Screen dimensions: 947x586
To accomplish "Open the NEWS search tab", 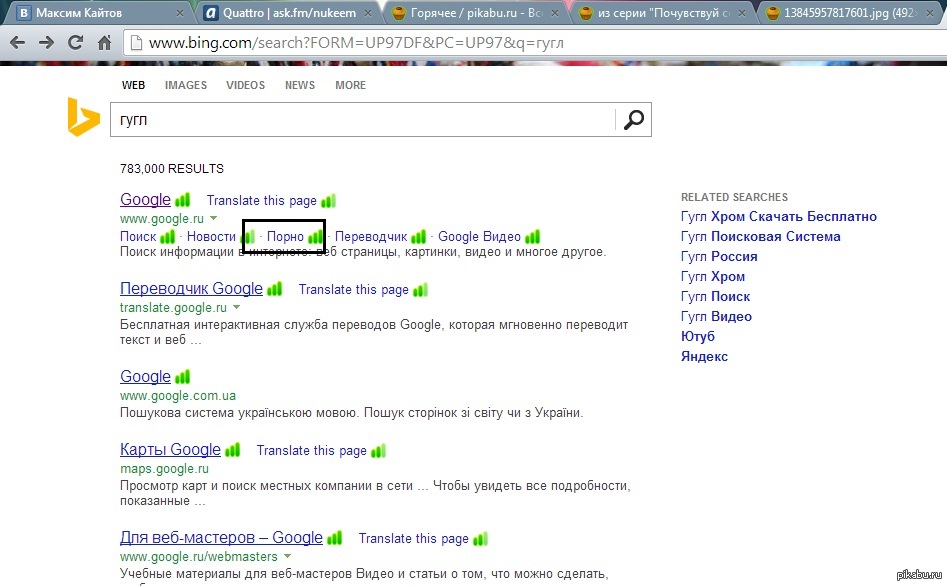I will 299,85.
